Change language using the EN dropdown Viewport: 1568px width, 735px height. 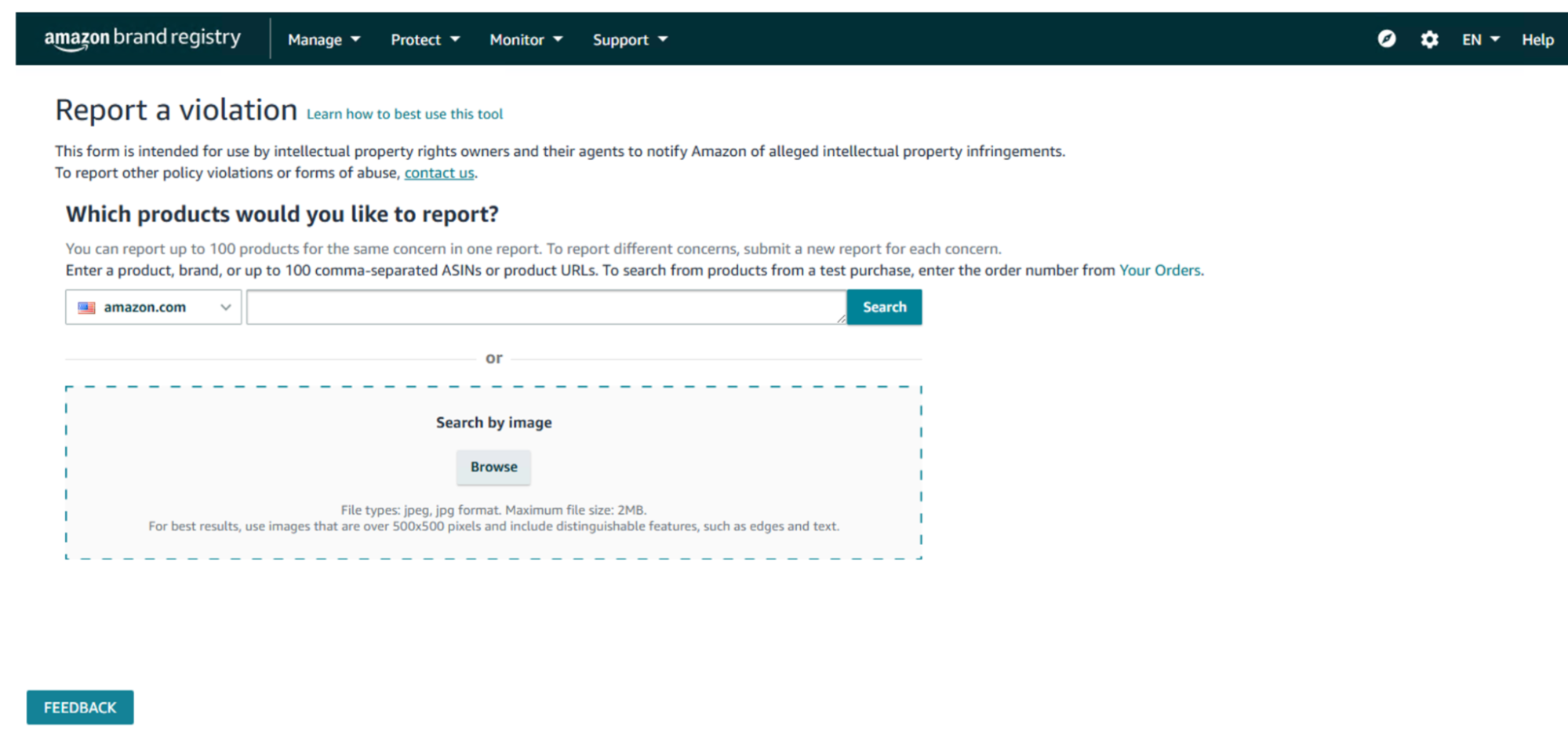click(x=1480, y=39)
